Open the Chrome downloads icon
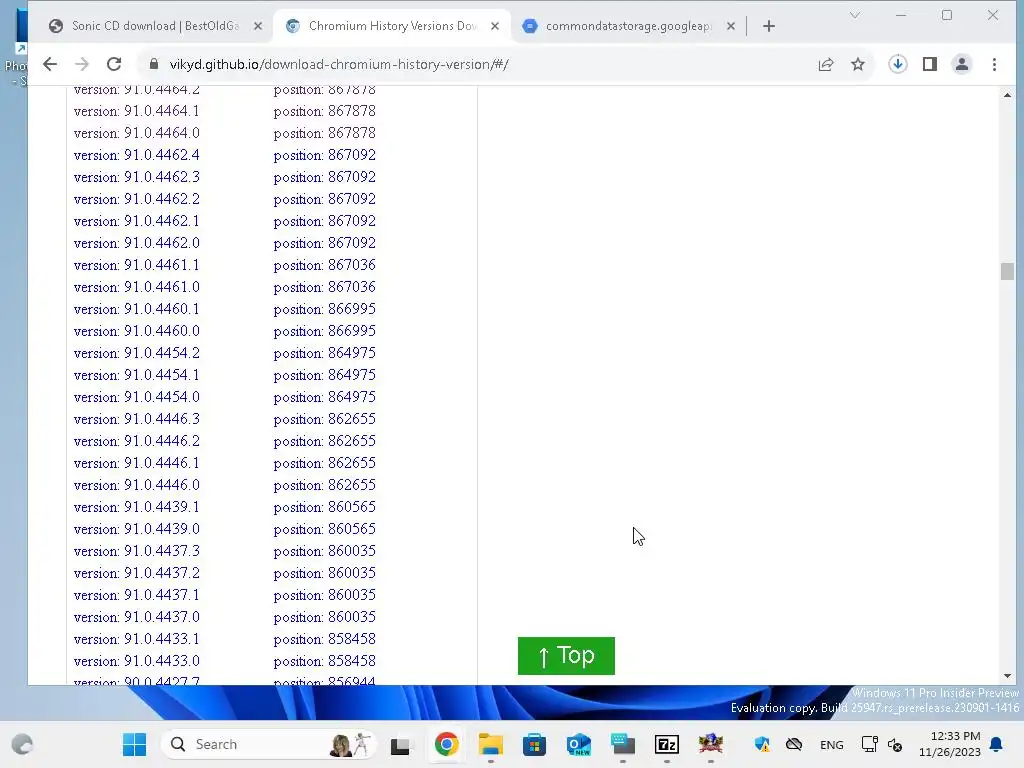Image resolution: width=1024 pixels, height=768 pixels. [x=897, y=64]
